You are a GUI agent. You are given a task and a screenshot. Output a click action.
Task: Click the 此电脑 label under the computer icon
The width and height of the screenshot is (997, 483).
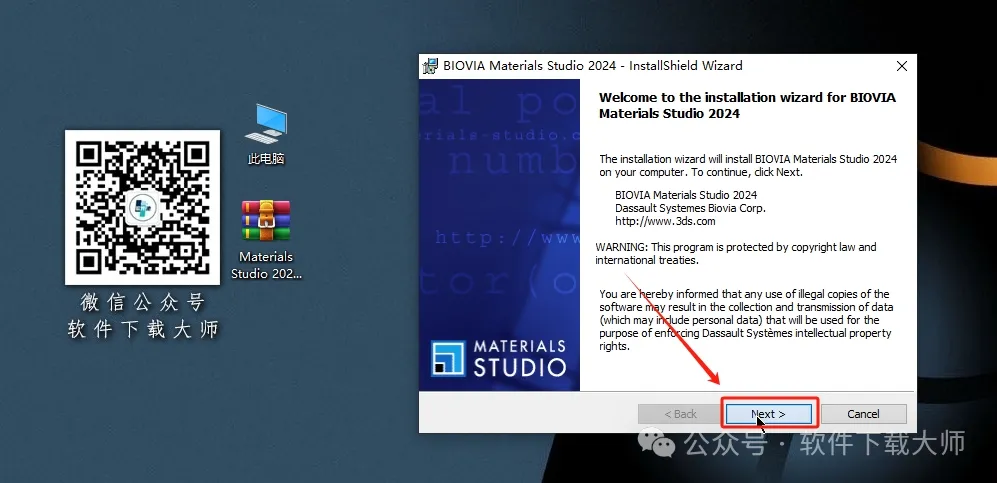point(266,159)
